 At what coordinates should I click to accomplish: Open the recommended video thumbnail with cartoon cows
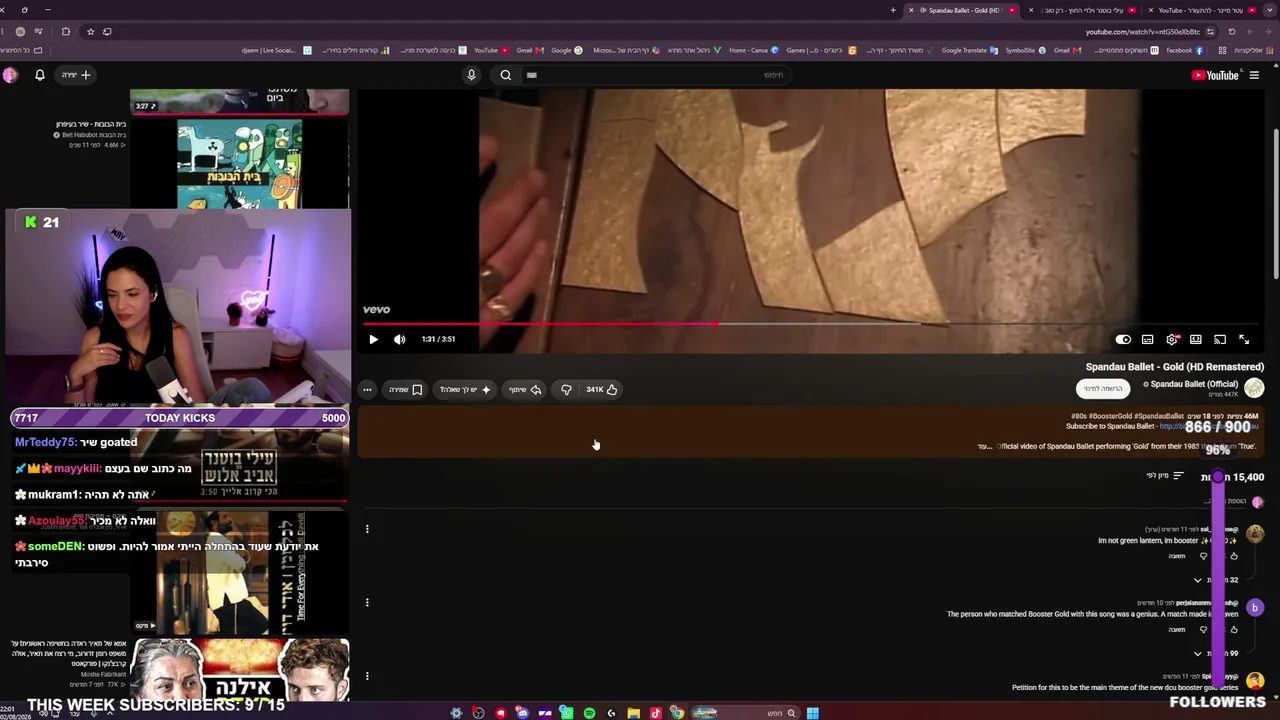point(240,165)
